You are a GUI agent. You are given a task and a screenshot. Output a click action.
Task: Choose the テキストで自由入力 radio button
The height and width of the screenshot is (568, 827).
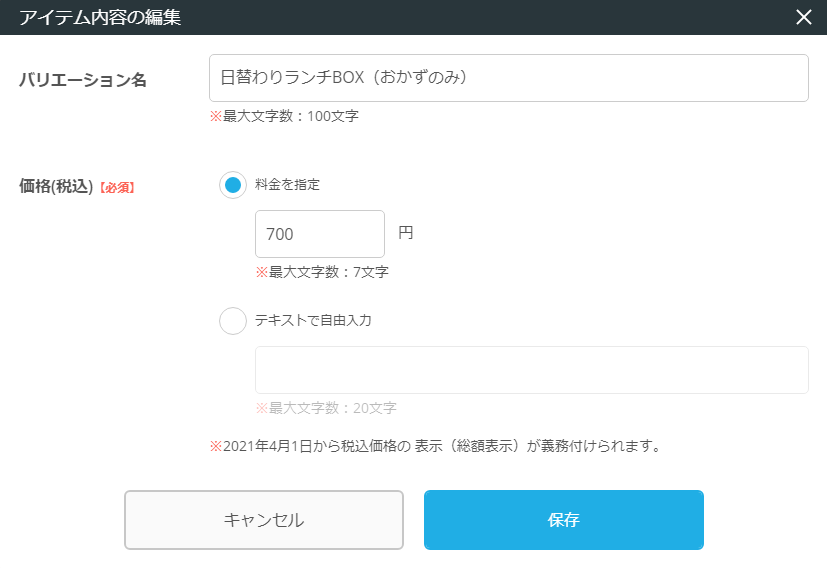[233, 321]
